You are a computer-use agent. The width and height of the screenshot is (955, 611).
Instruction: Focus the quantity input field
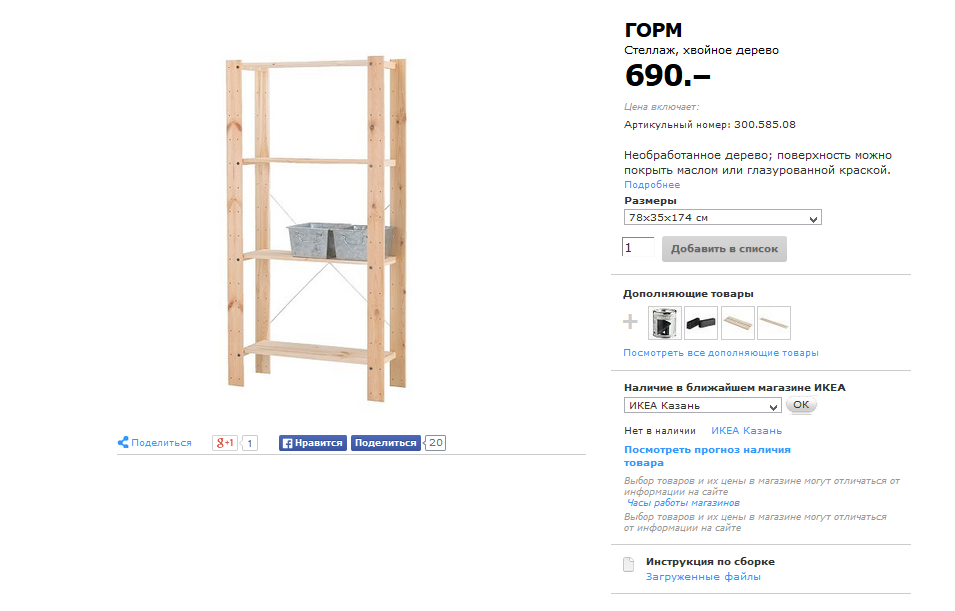pyautogui.click(x=638, y=247)
